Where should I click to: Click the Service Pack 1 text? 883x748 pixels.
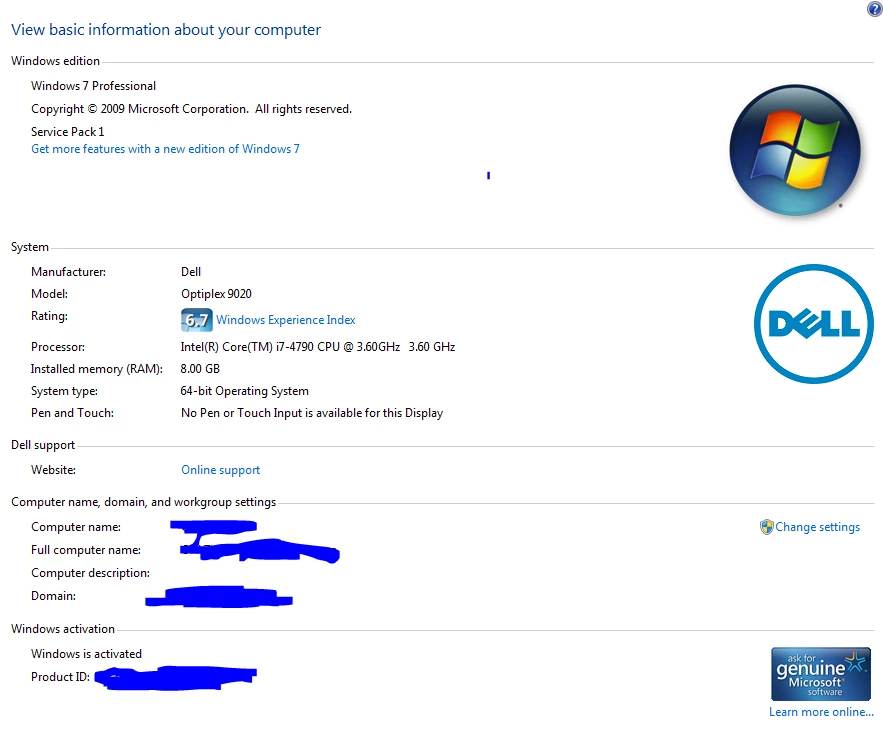tap(68, 132)
